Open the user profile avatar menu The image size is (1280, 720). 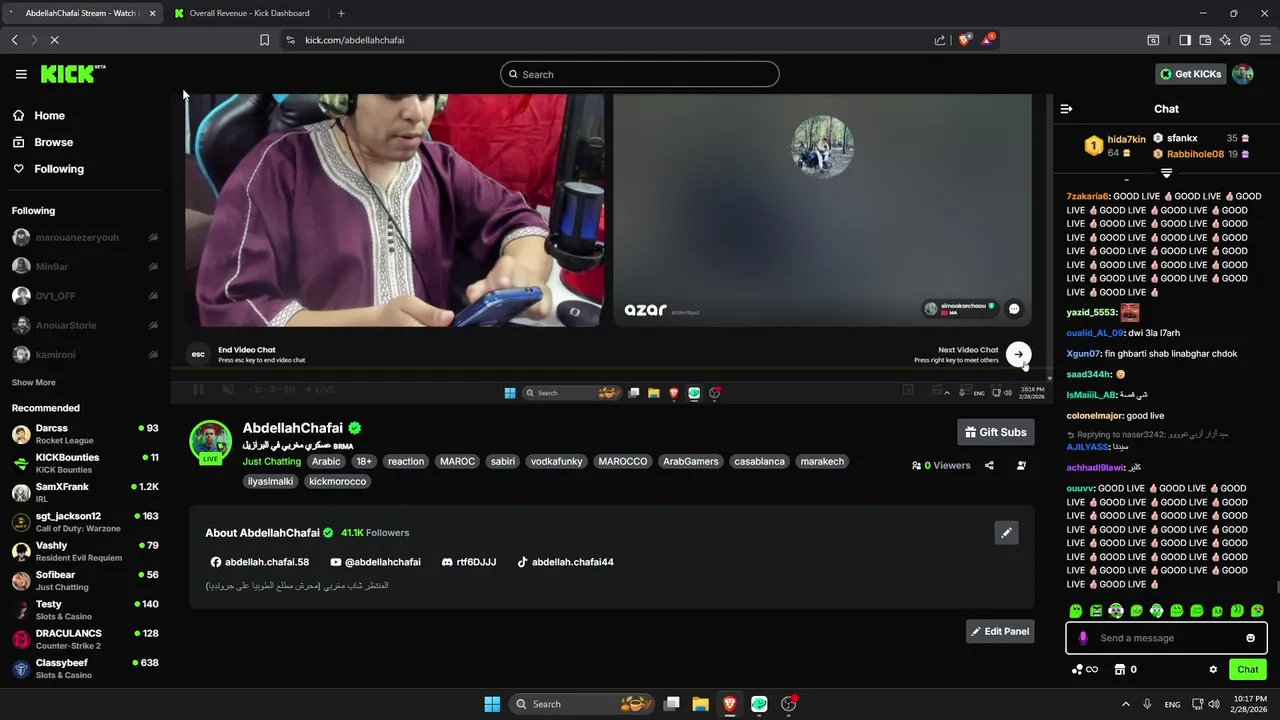point(1243,74)
